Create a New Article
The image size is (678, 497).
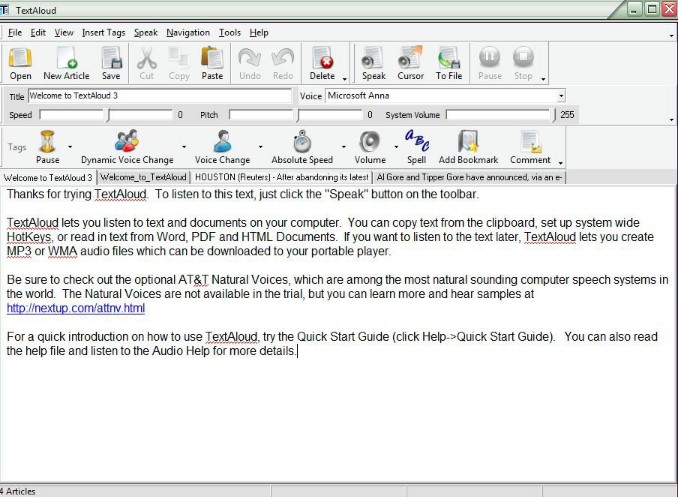coord(66,63)
